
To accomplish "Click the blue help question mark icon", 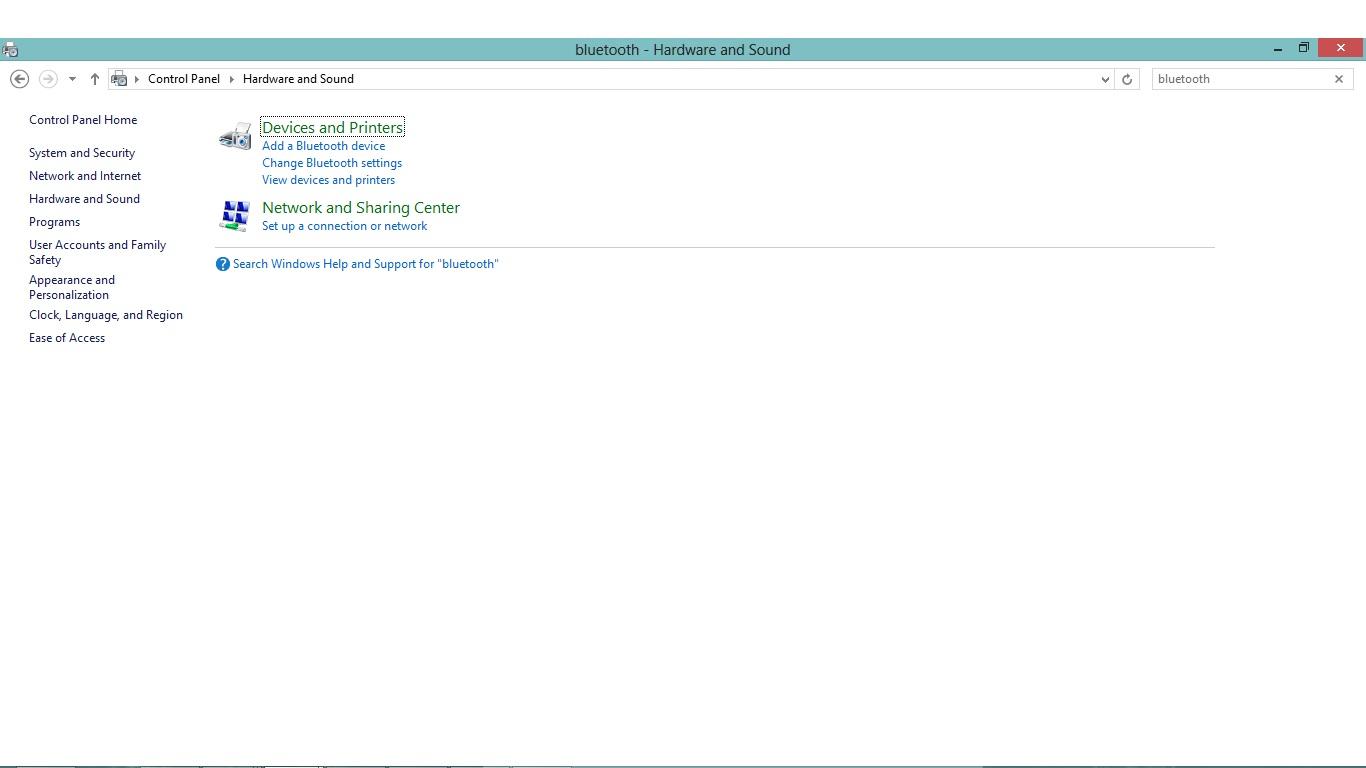I will pyautogui.click(x=223, y=264).
